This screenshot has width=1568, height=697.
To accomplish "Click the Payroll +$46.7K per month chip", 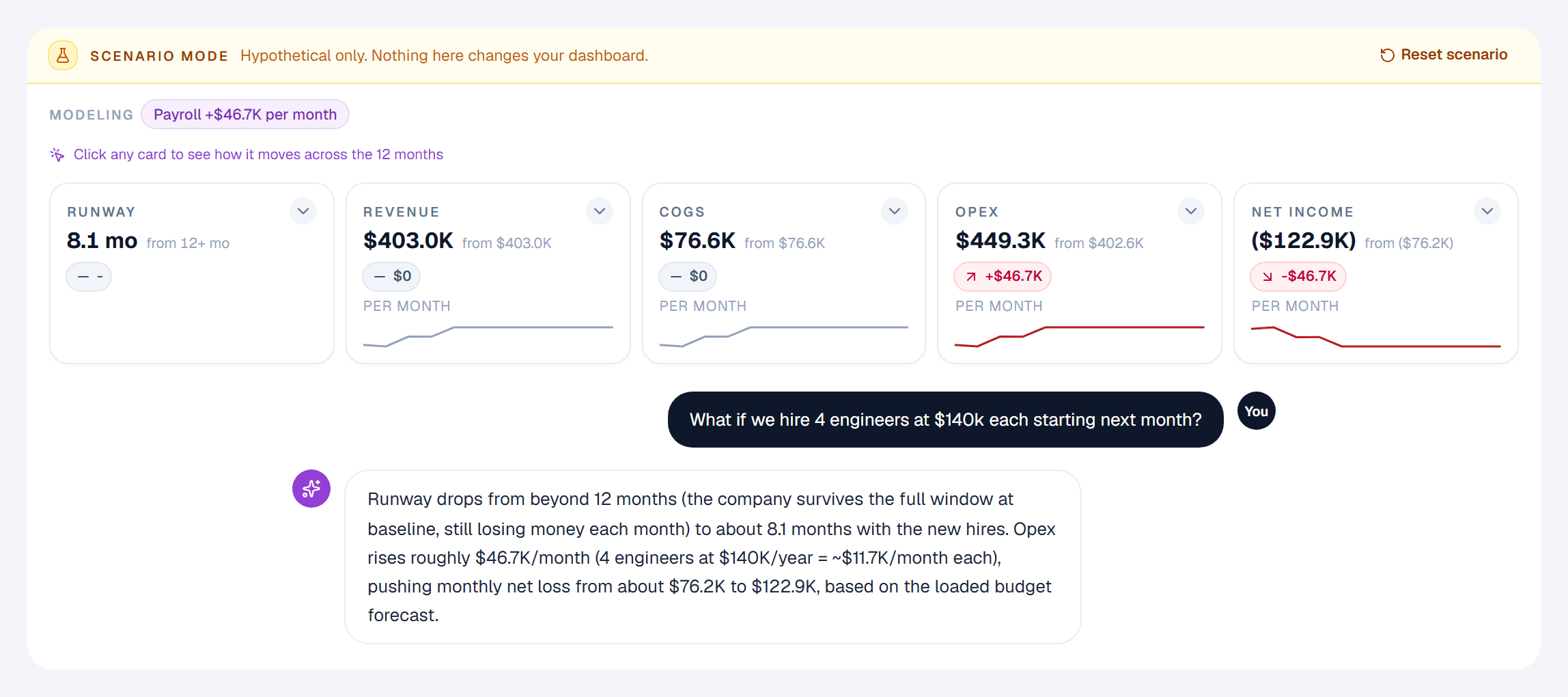I will [x=245, y=114].
